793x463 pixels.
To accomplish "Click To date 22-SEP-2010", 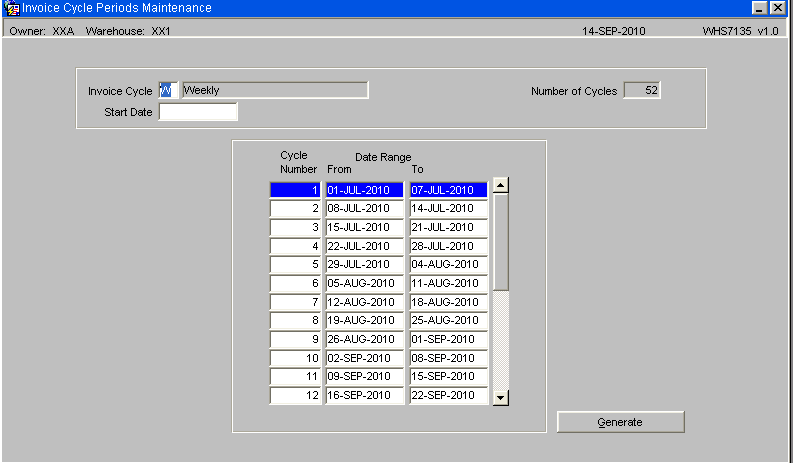I will [x=449, y=395].
